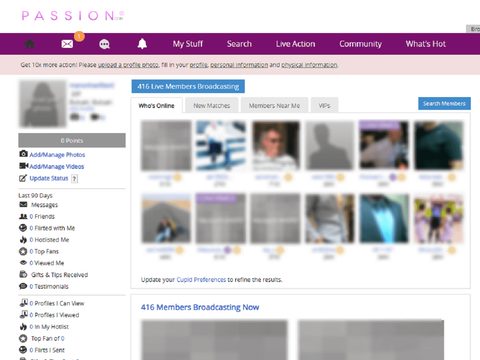Open the 0 Testimonials link
This screenshot has width=480, height=360.
click(49, 286)
